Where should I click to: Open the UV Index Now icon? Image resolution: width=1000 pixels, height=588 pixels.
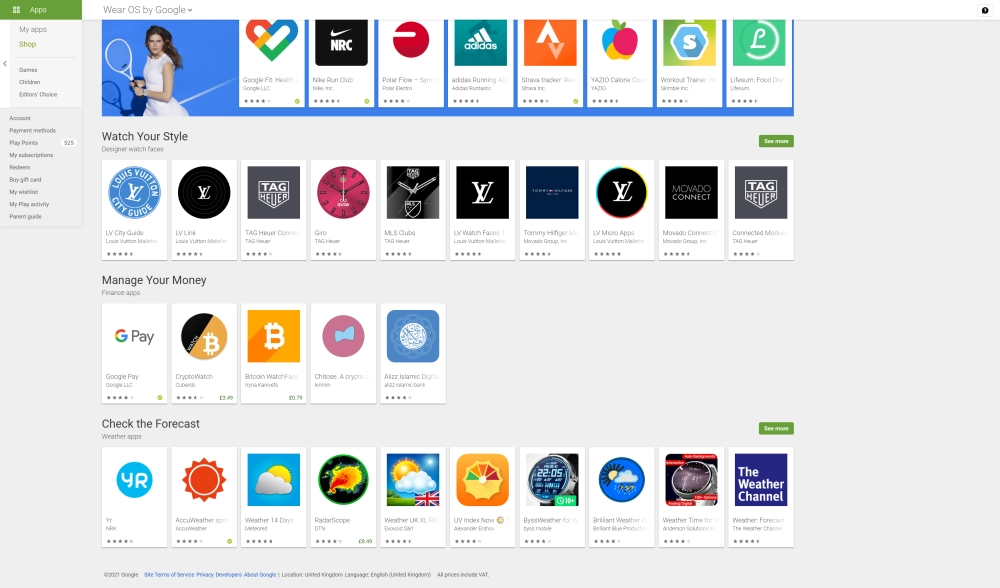[x=482, y=480]
